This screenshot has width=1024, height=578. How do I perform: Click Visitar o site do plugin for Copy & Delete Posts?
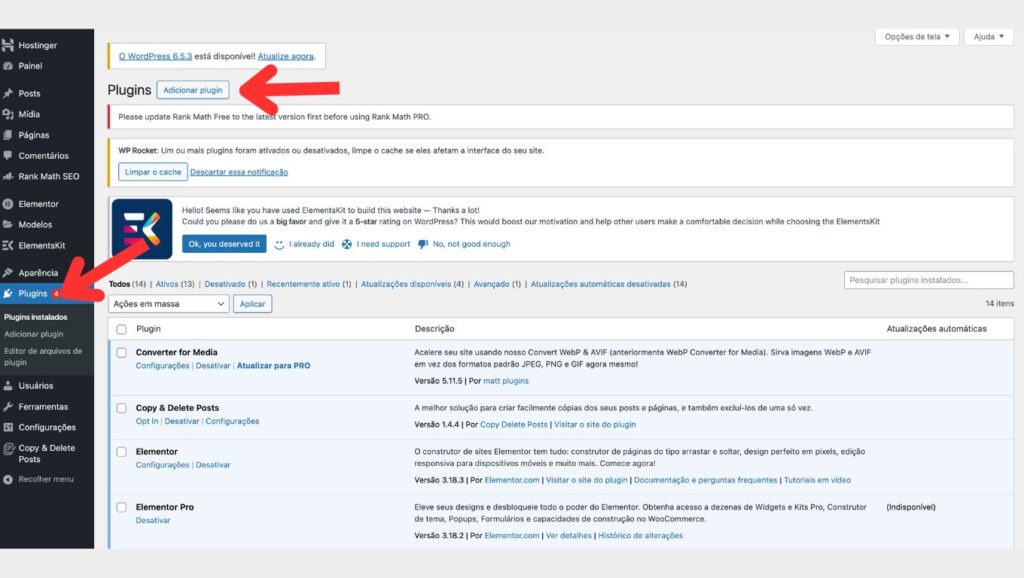(x=595, y=425)
